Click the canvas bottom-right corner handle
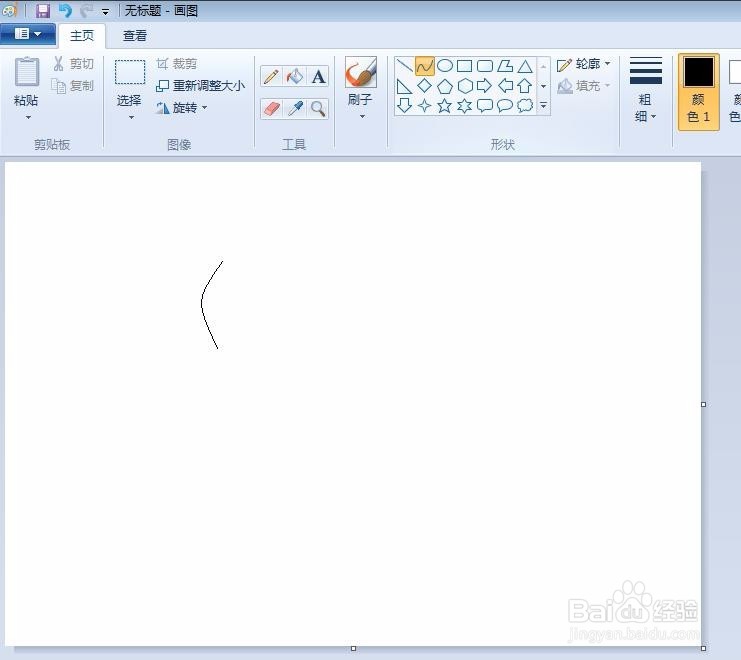741x660 pixels. (x=703, y=648)
